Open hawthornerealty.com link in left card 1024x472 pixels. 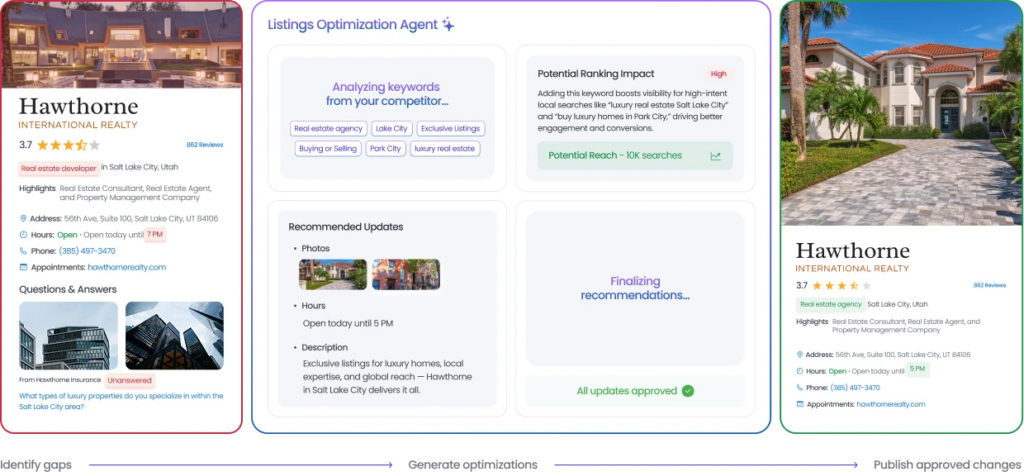tap(126, 267)
